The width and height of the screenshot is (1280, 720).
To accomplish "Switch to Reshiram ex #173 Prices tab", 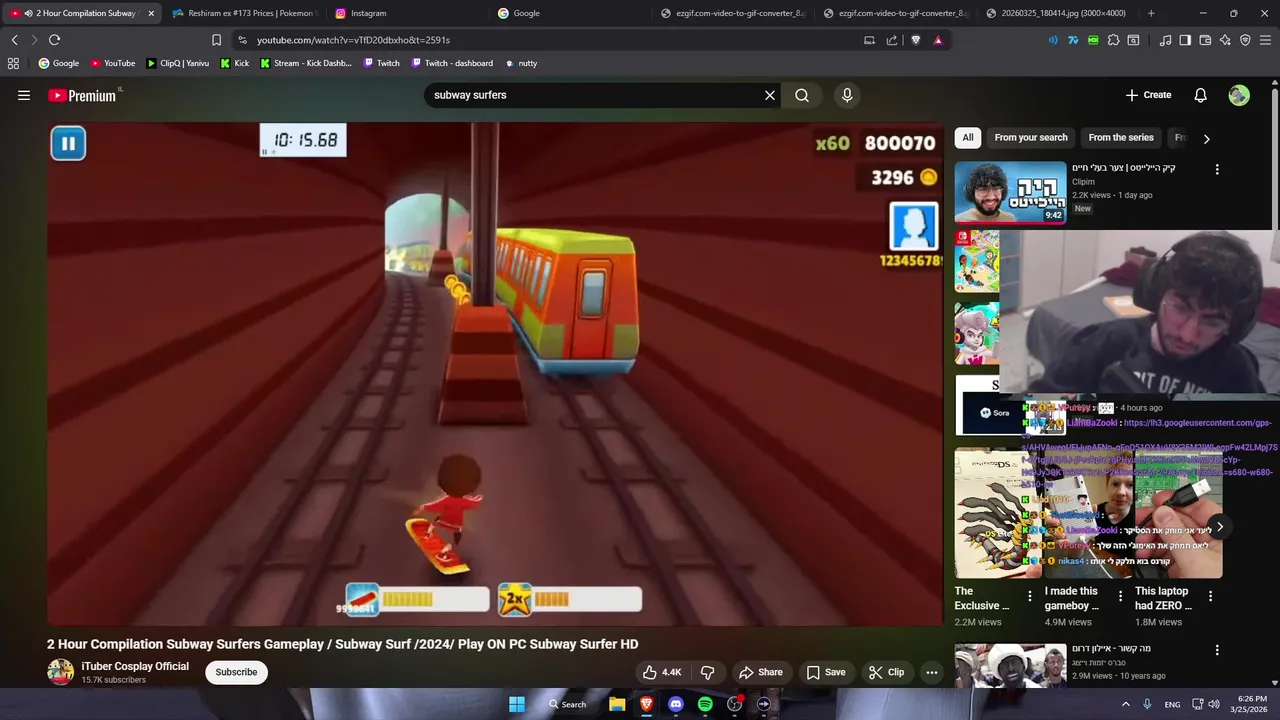I will coord(245,13).
